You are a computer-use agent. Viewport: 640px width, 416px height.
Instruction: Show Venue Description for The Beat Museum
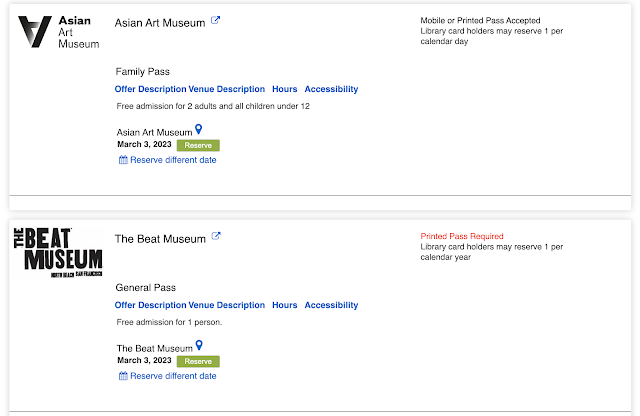point(227,305)
